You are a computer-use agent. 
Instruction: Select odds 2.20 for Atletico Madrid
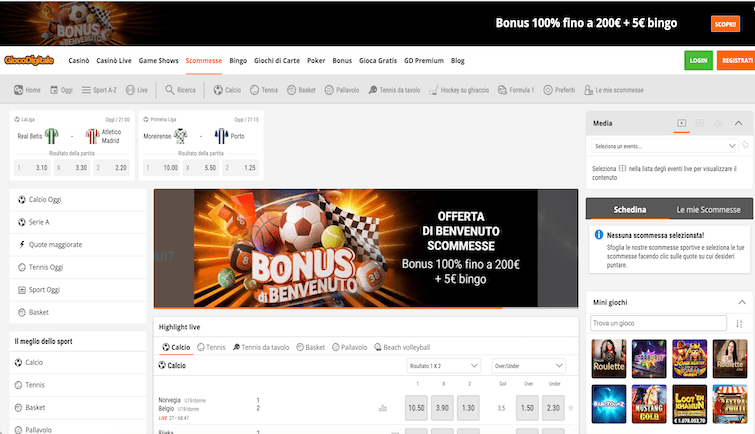111,168
